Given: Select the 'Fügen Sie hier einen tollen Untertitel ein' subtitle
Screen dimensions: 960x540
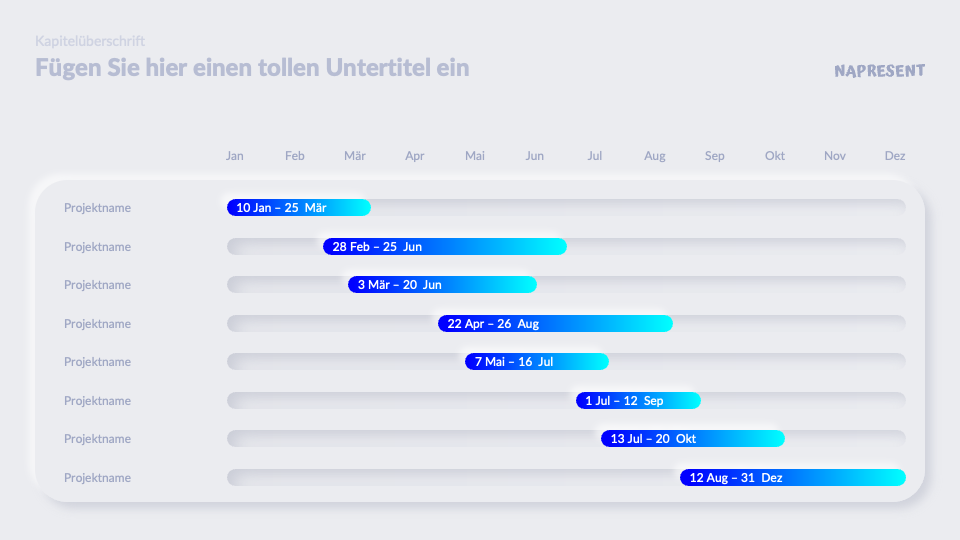Looking at the screenshot, I should click(x=252, y=68).
